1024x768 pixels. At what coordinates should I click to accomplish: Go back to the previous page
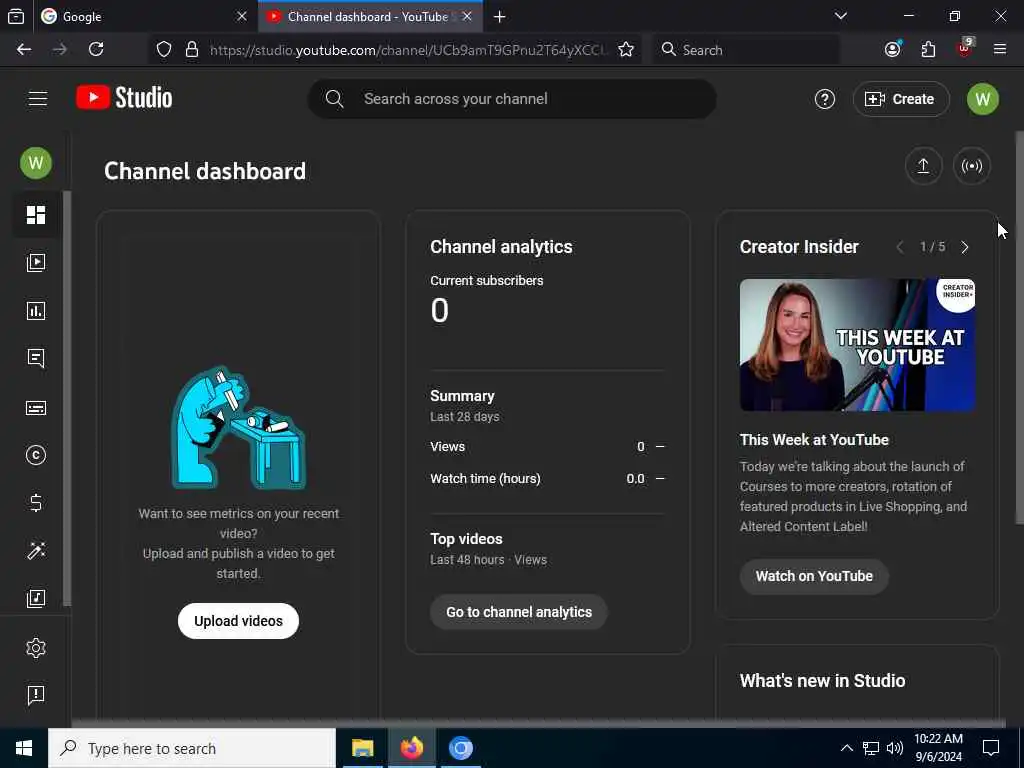point(24,50)
